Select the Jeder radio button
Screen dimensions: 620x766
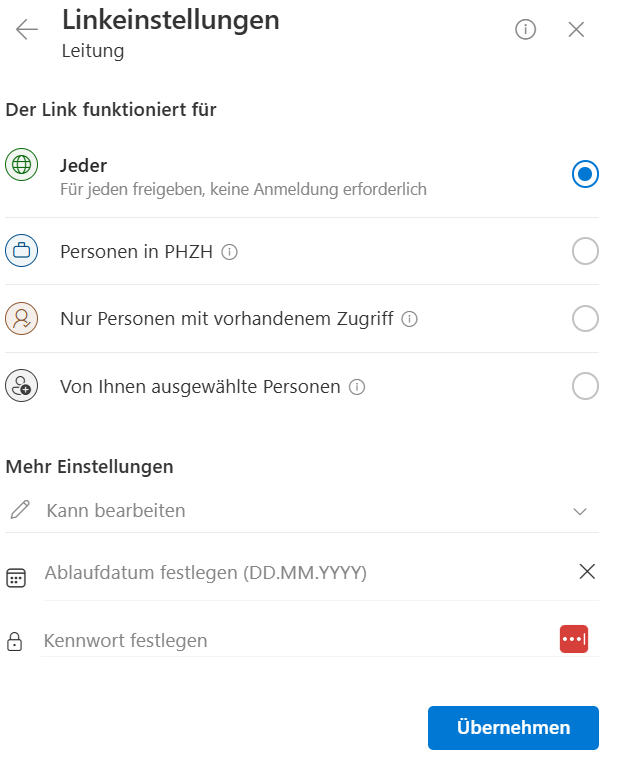(x=585, y=174)
